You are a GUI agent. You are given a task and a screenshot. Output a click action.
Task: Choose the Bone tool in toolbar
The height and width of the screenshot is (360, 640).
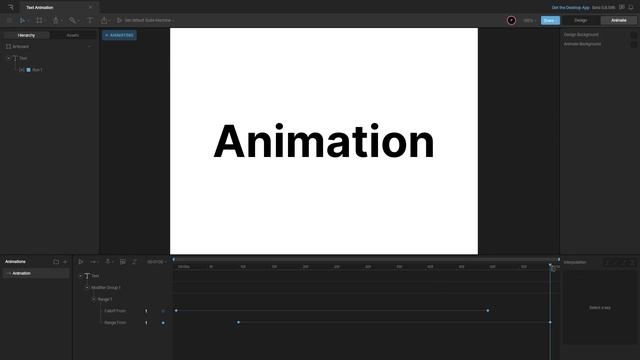(x=72, y=20)
